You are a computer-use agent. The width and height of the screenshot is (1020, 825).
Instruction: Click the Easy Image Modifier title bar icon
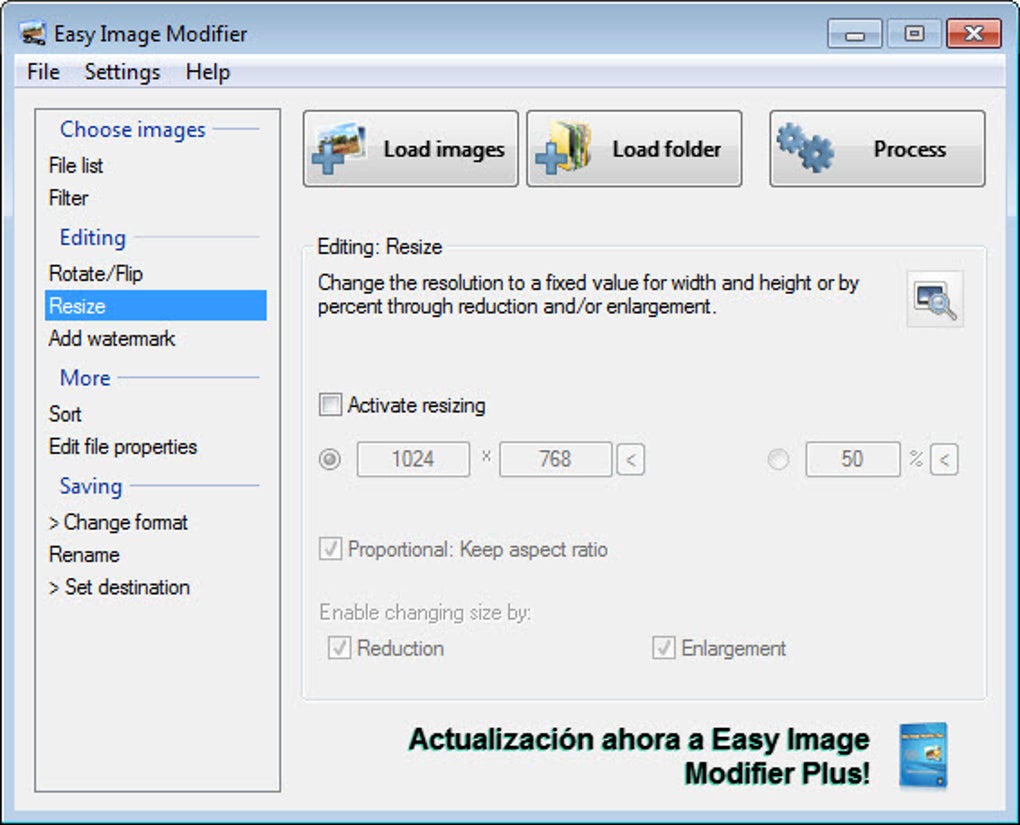[x=33, y=34]
